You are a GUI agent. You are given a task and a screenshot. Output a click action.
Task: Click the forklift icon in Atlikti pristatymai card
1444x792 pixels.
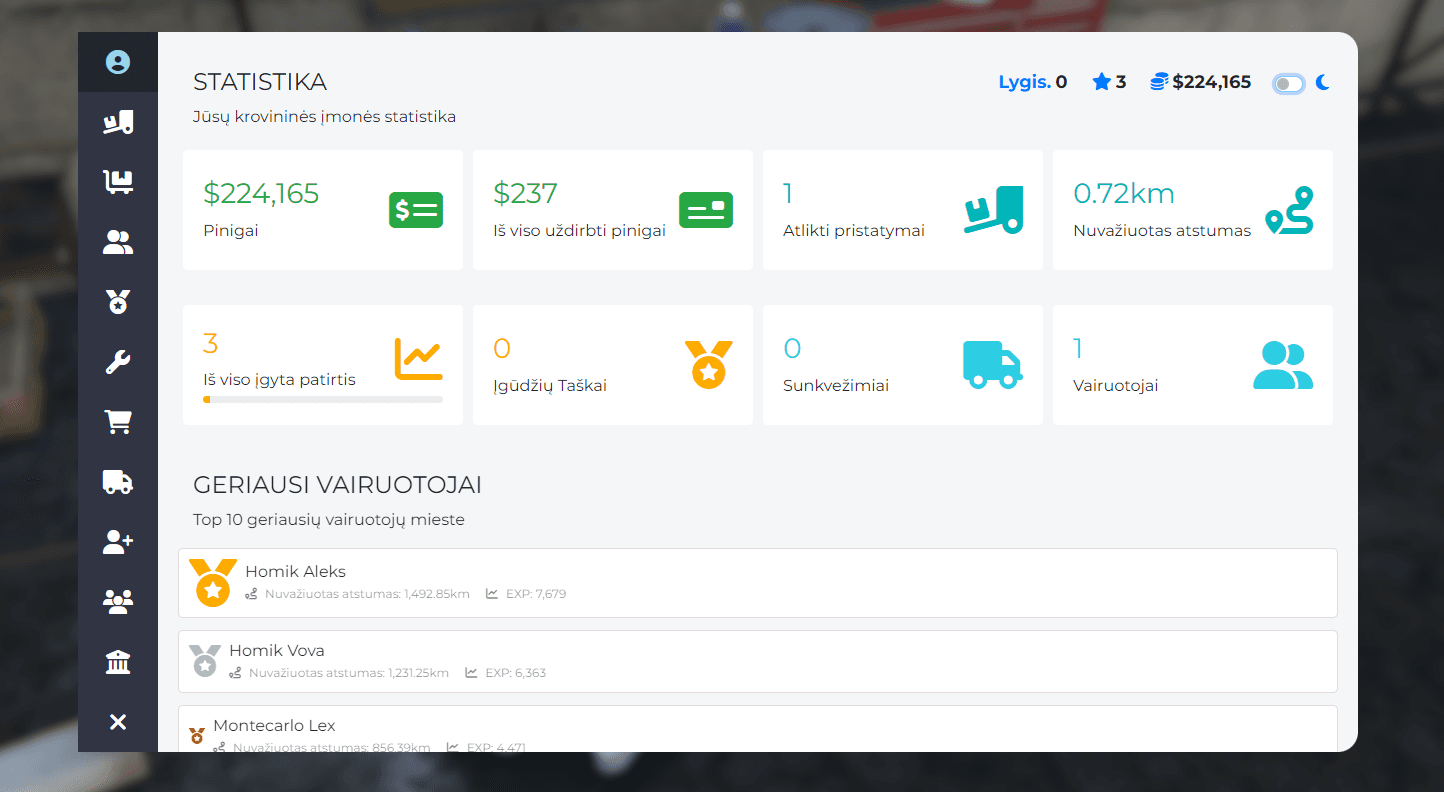tap(994, 210)
